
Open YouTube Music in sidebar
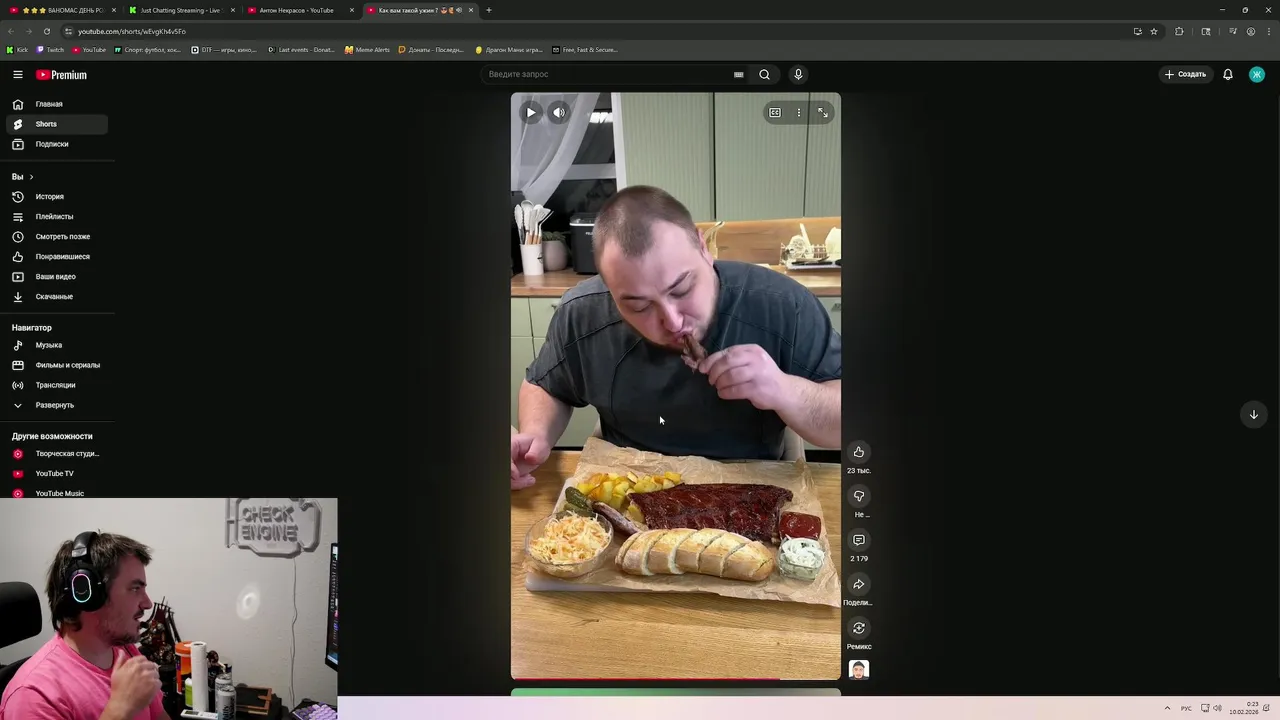click(56, 493)
